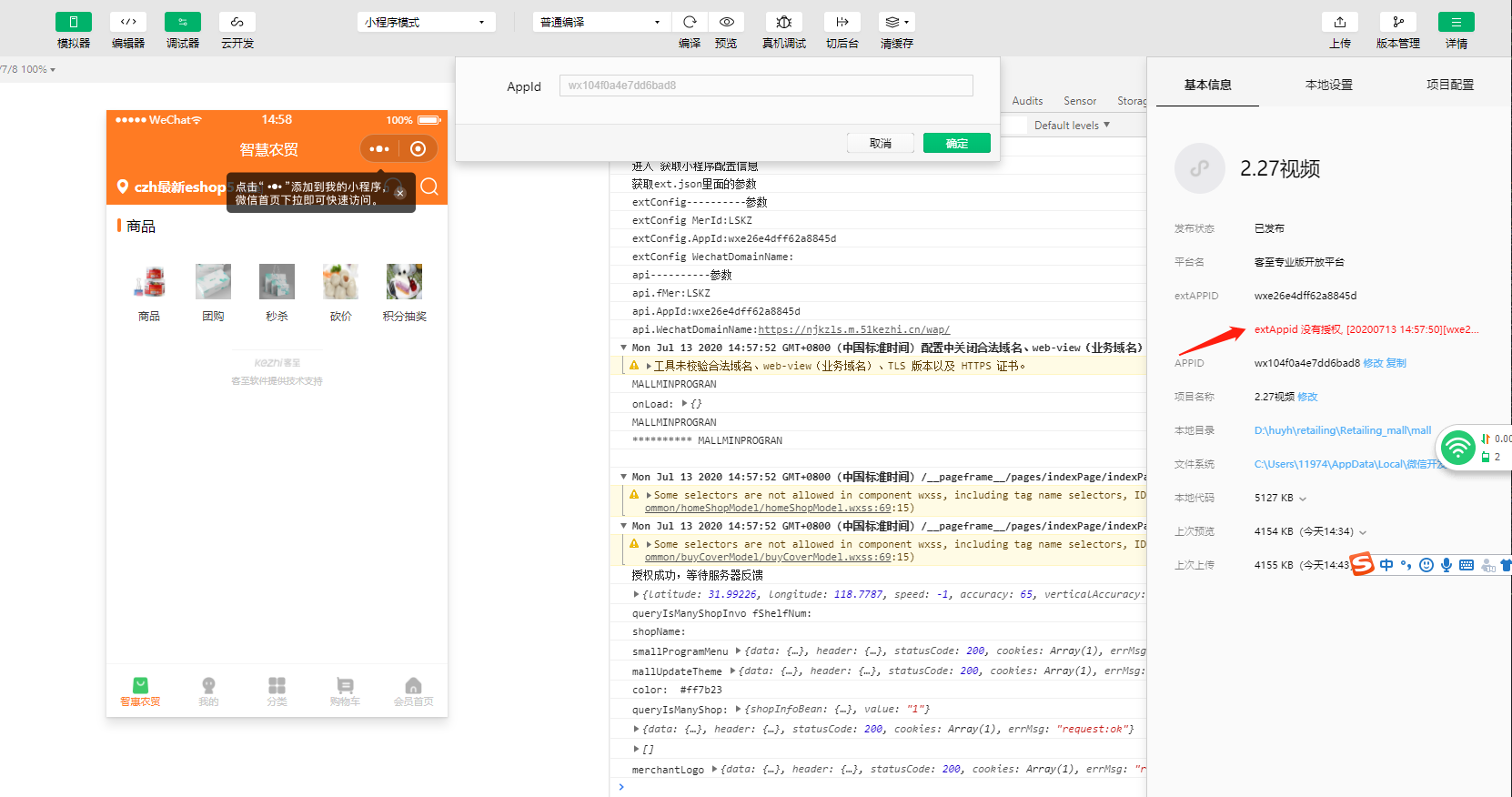The image size is (1512, 797).
Task: Click the mini program menu dots capsule
Action: pyautogui.click(x=379, y=148)
